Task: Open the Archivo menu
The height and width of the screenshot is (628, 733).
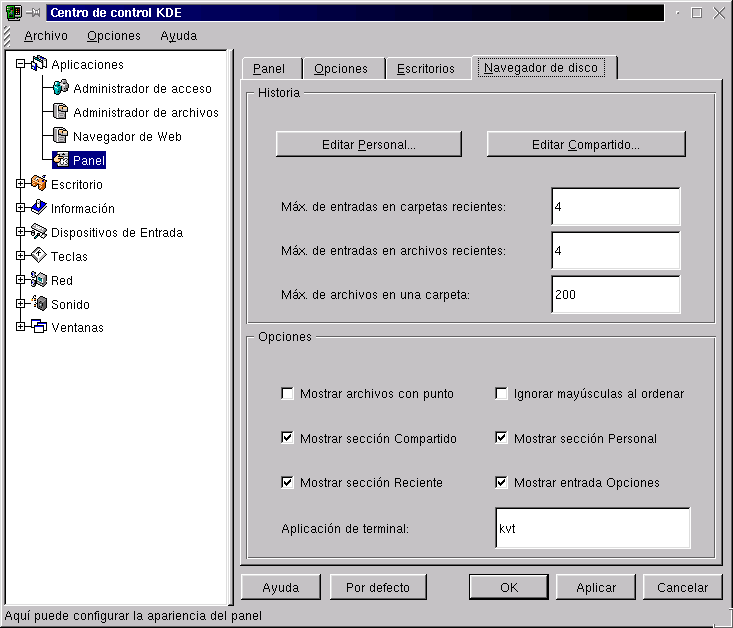Action: point(46,36)
